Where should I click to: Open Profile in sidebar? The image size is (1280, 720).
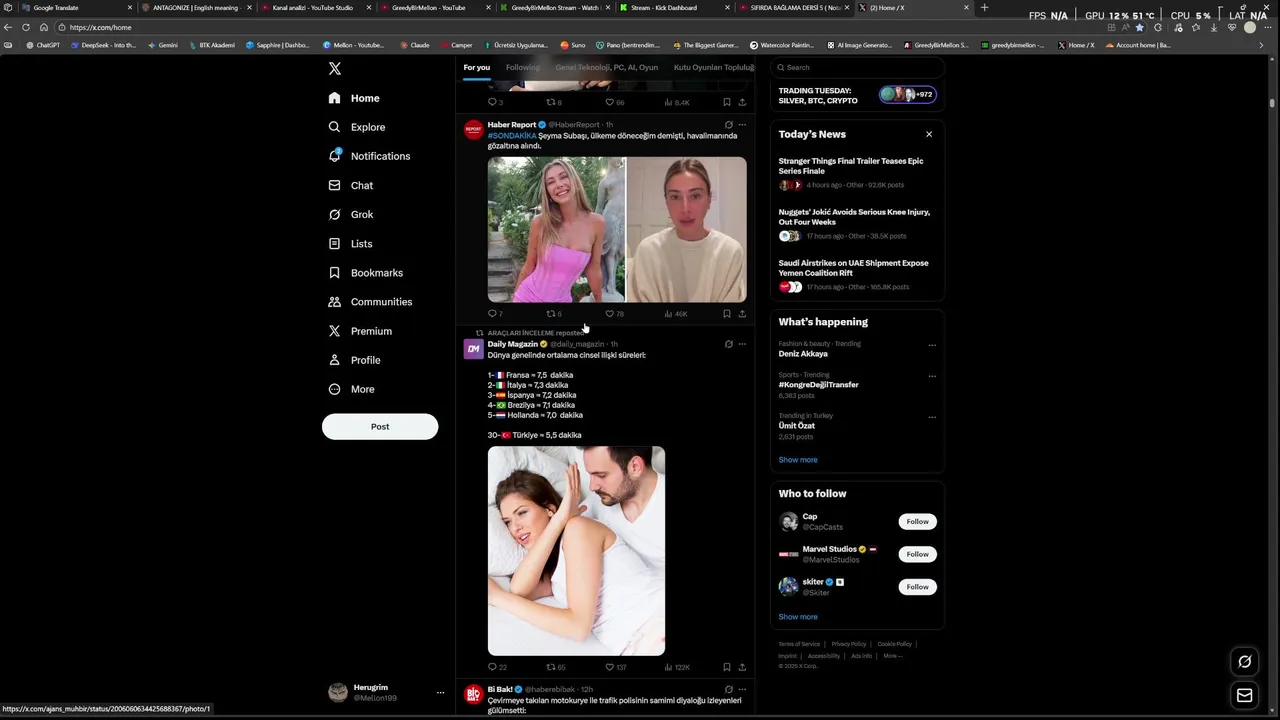pyautogui.click(x=354, y=359)
